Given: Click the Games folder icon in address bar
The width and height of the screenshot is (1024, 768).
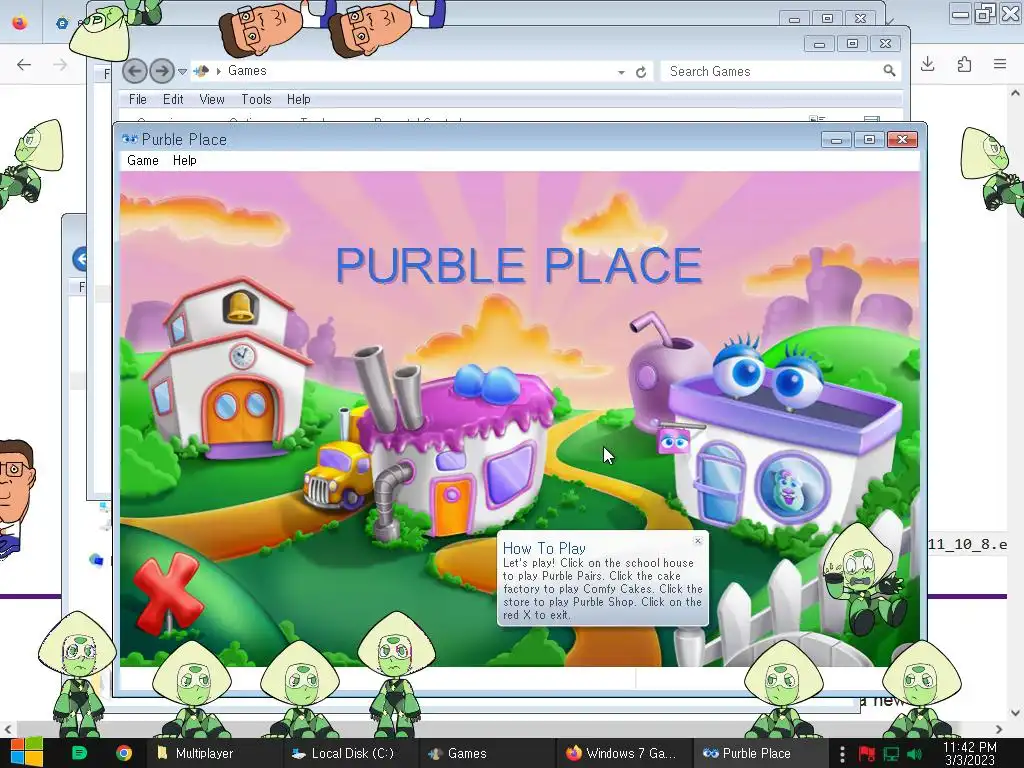Looking at the screenshot, I should (x=201, y=71).
